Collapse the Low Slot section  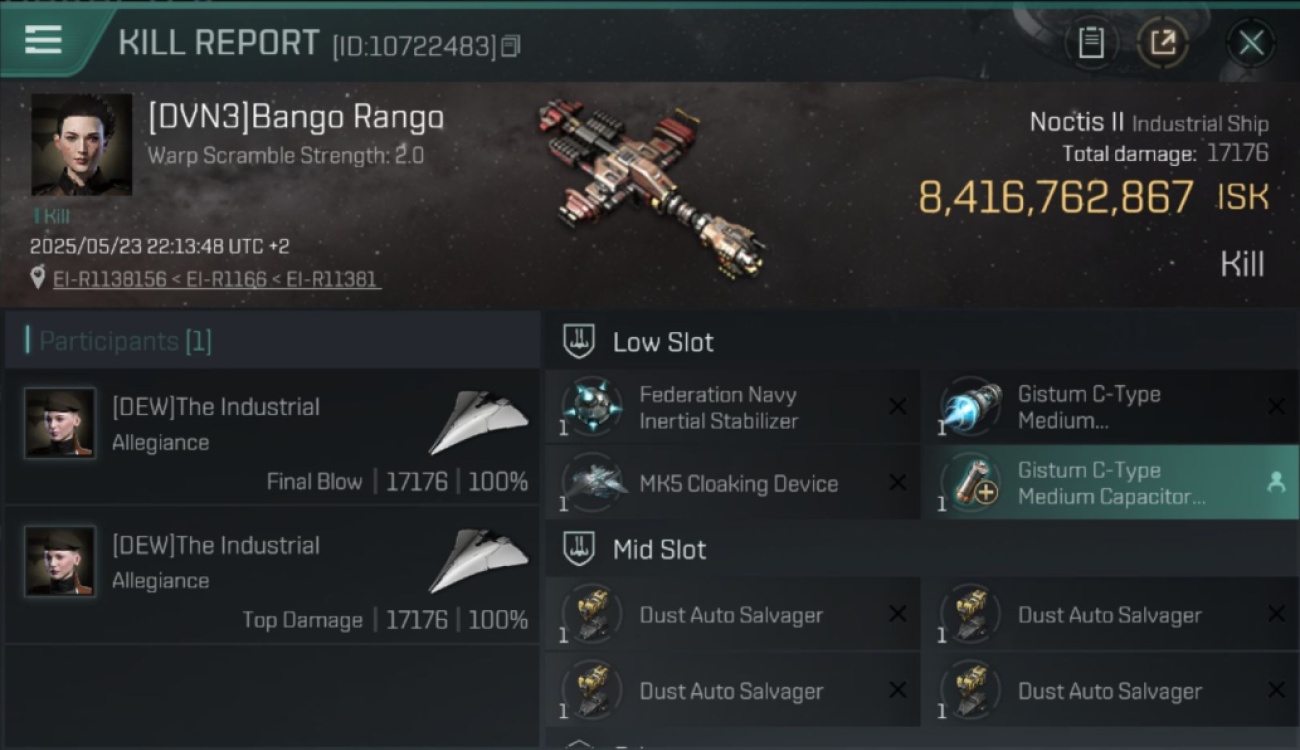579,342
